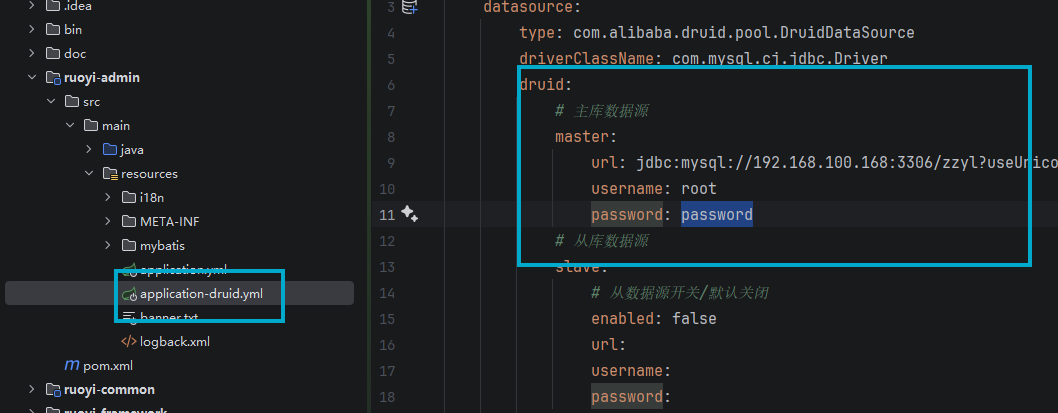This screenshot has height=413, width=1058.
Task: Click the XML icon of logback.xml
Action: click(x=129, y=341)
